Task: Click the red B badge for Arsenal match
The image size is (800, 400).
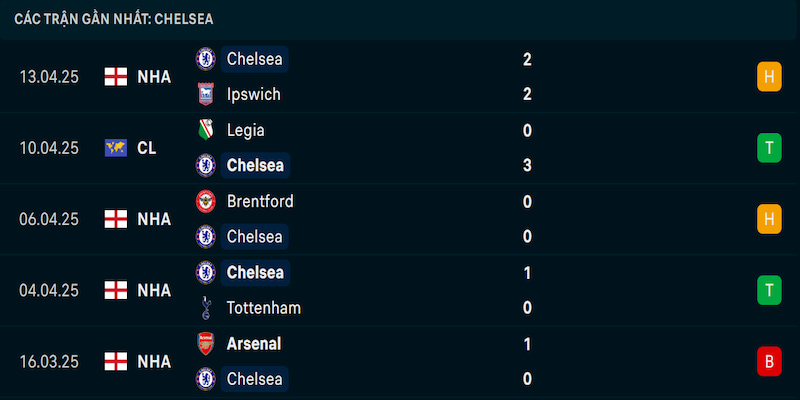Action: pyautogui.click(x=769, y=362)
